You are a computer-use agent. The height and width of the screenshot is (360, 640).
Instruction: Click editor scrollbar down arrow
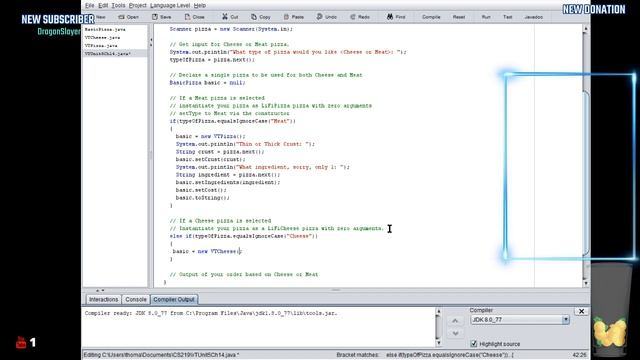(x=586, y=283)
